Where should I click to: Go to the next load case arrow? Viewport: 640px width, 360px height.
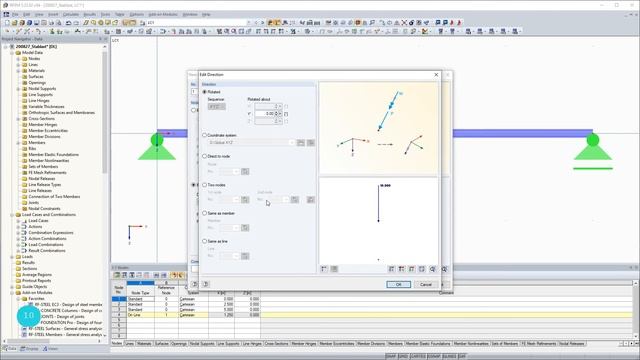(263, 23)
